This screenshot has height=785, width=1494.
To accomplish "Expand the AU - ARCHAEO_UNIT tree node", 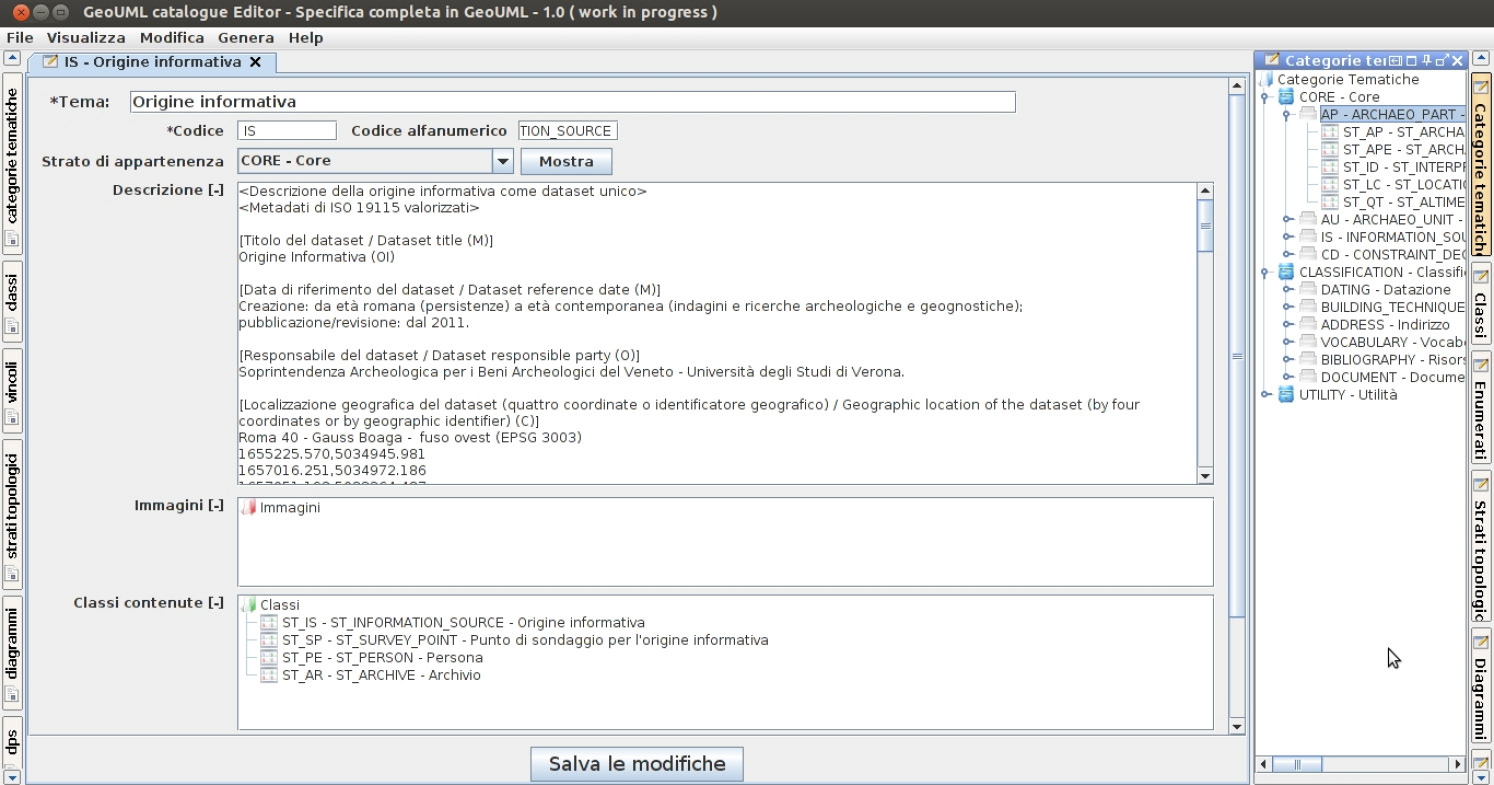I will pyautogui.click(x=1287, y=220).
